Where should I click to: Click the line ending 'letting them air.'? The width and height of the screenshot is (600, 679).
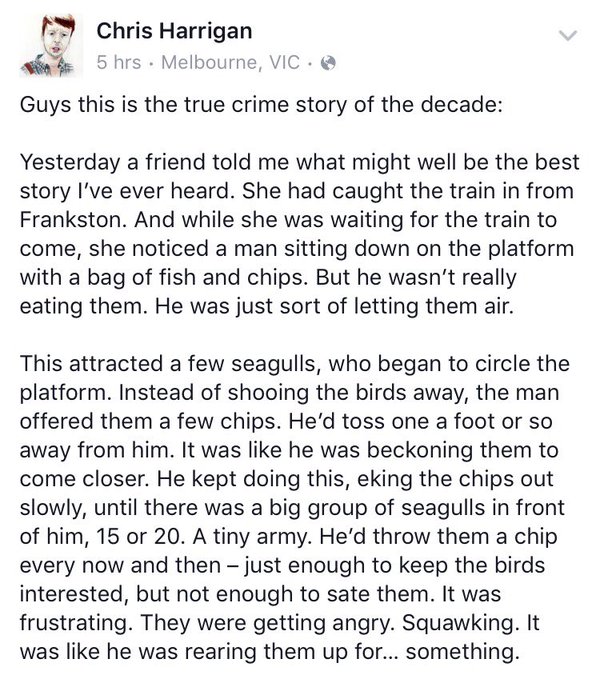click(x=267, y=307)
